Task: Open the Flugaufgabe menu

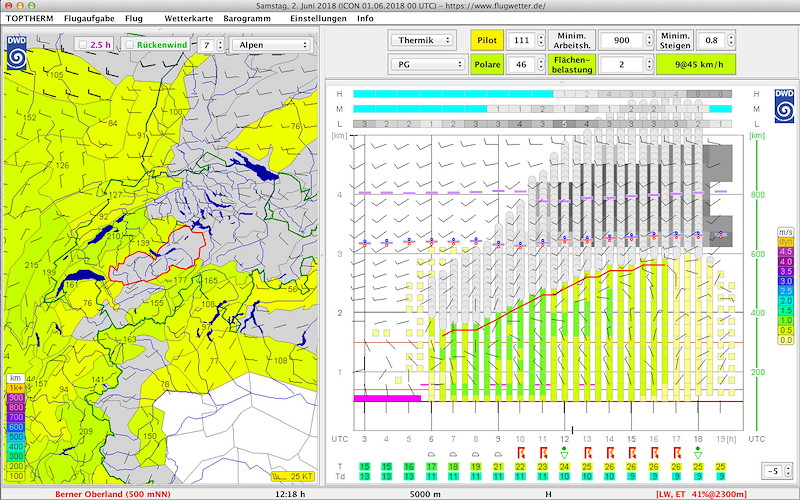Action: (89, 18)
